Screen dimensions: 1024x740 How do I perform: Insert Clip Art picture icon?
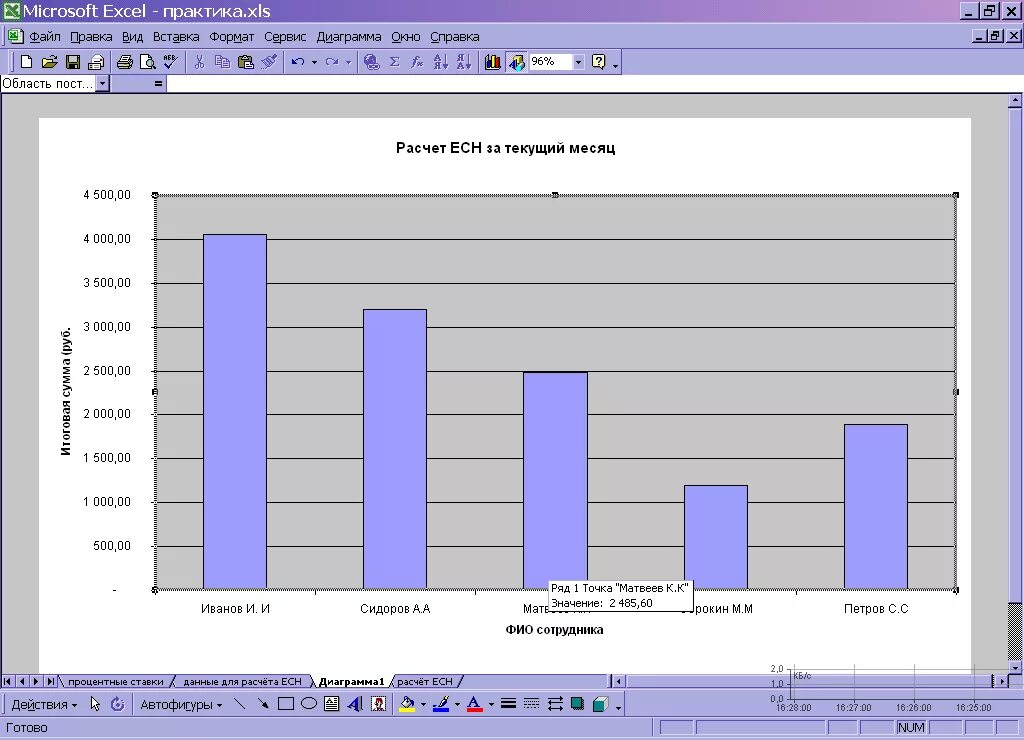click(378, 704)
